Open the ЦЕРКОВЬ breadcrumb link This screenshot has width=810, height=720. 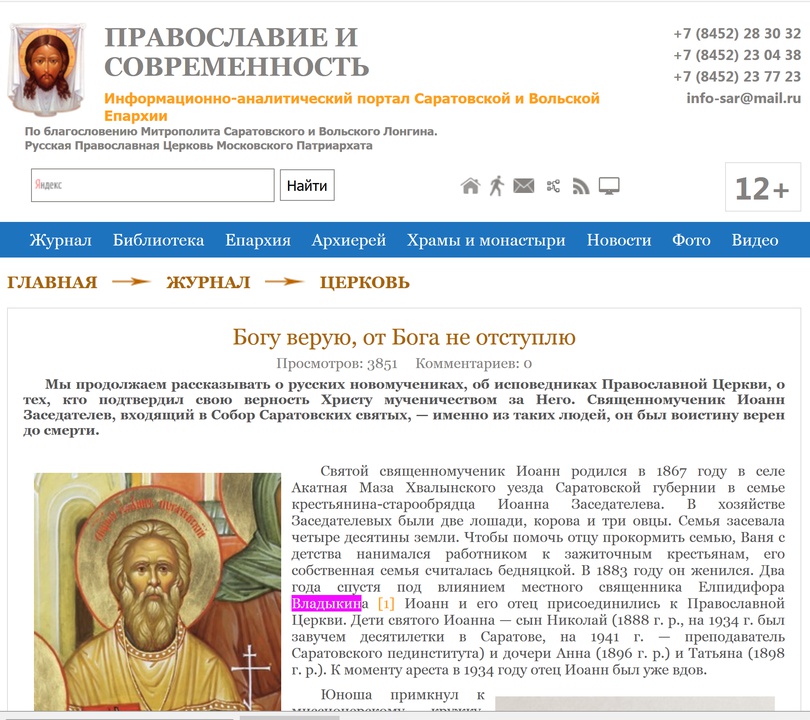(365, 283)
